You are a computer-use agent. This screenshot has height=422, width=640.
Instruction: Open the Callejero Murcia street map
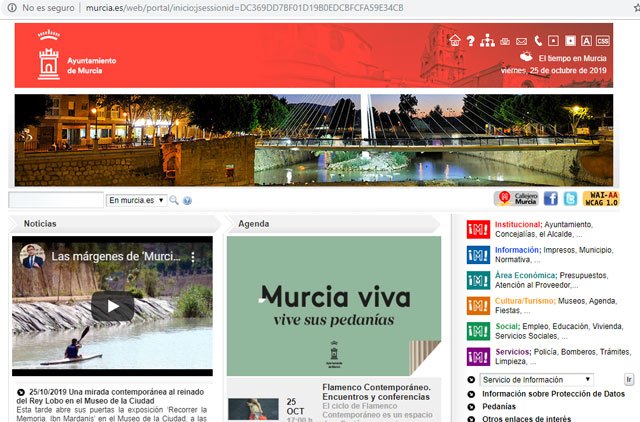[516, 199]
